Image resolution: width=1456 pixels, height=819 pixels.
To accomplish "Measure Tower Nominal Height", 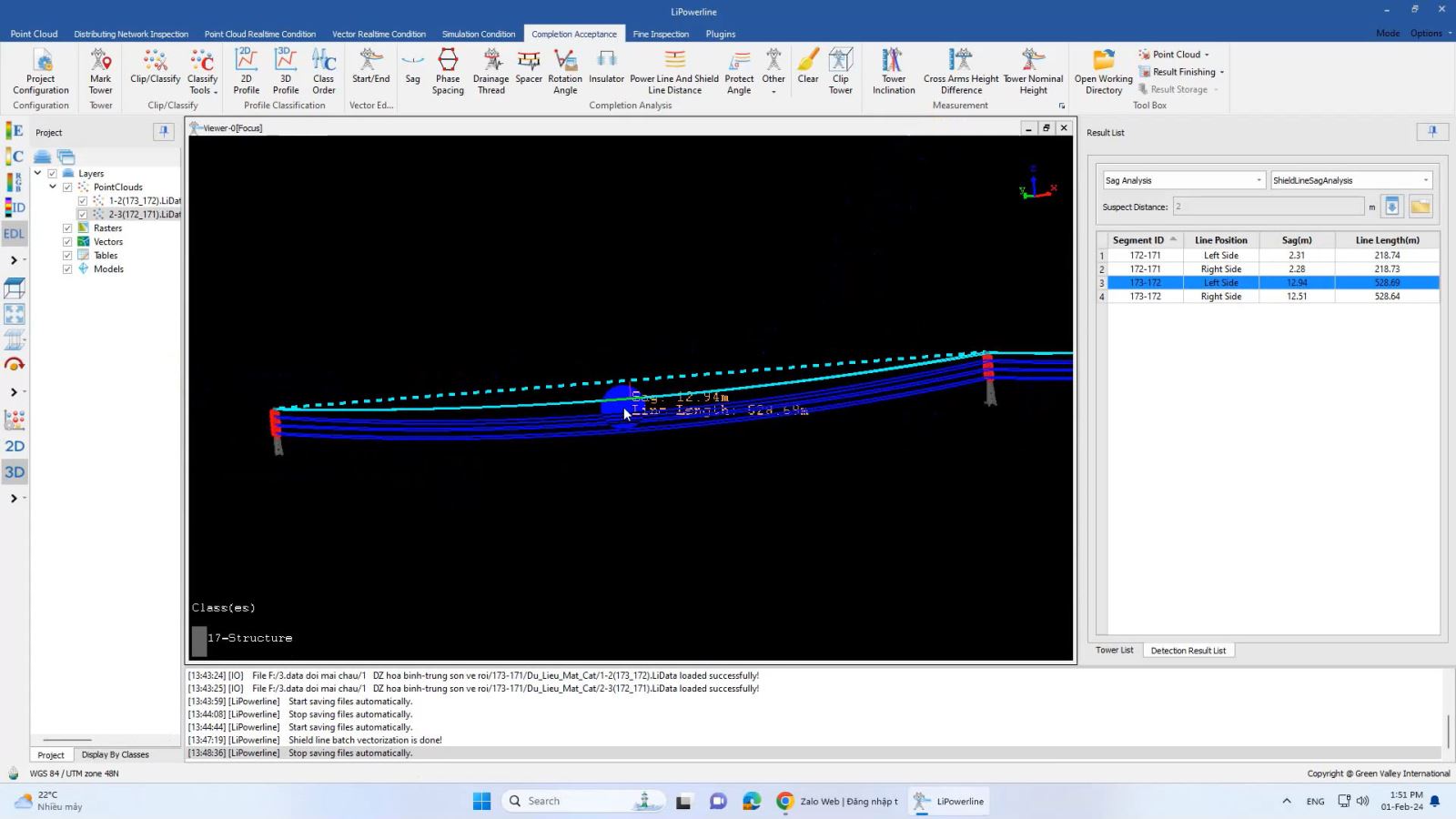I will click(x=1033, y=72).
